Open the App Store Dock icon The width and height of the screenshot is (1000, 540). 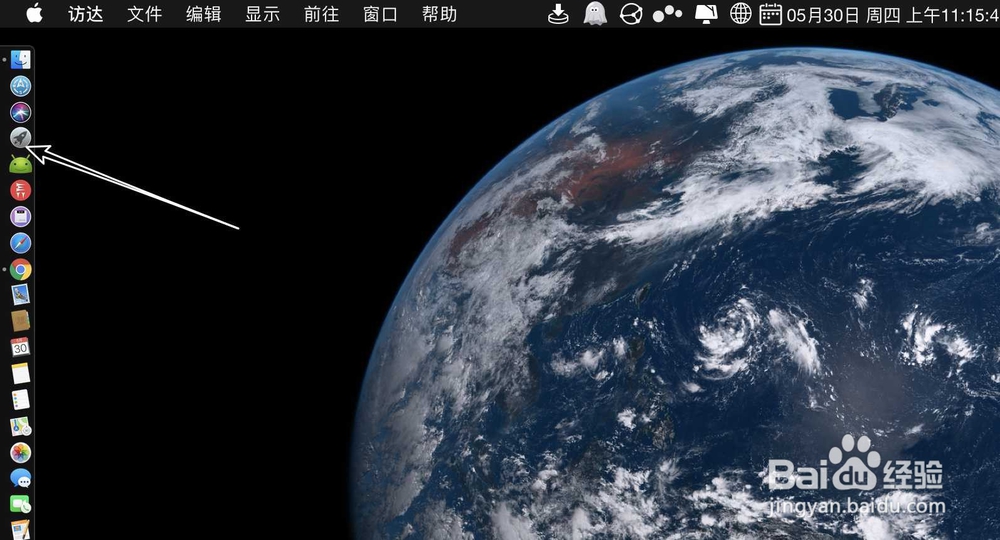[20, 86]
